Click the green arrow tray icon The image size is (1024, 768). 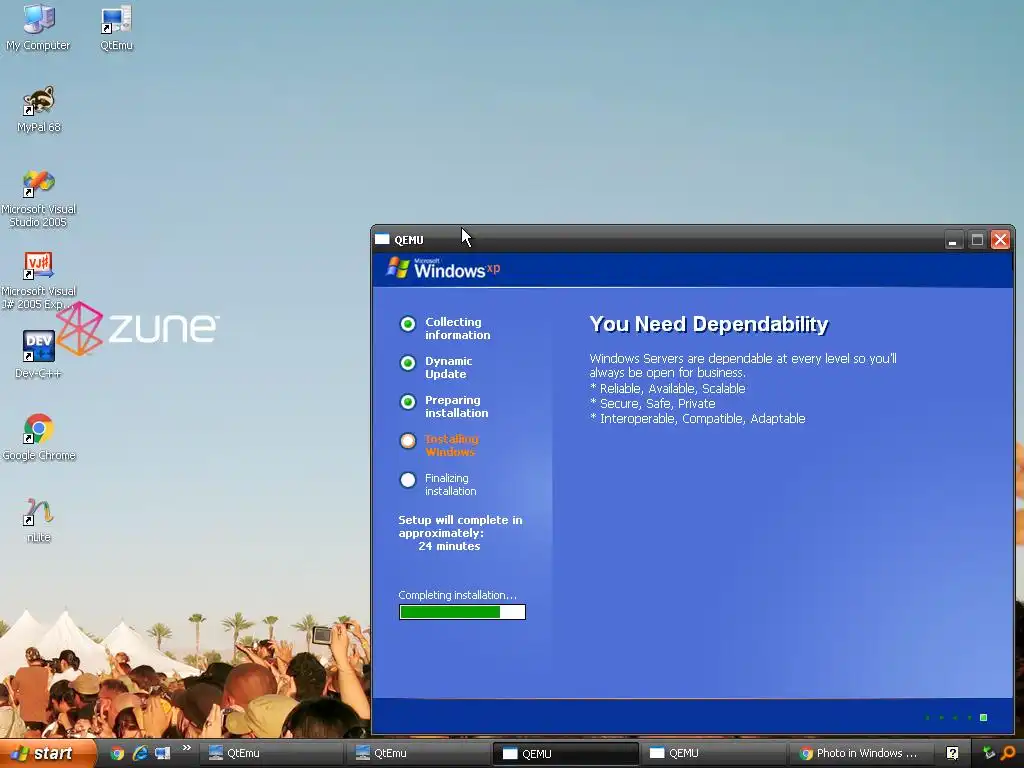[989, 753]
